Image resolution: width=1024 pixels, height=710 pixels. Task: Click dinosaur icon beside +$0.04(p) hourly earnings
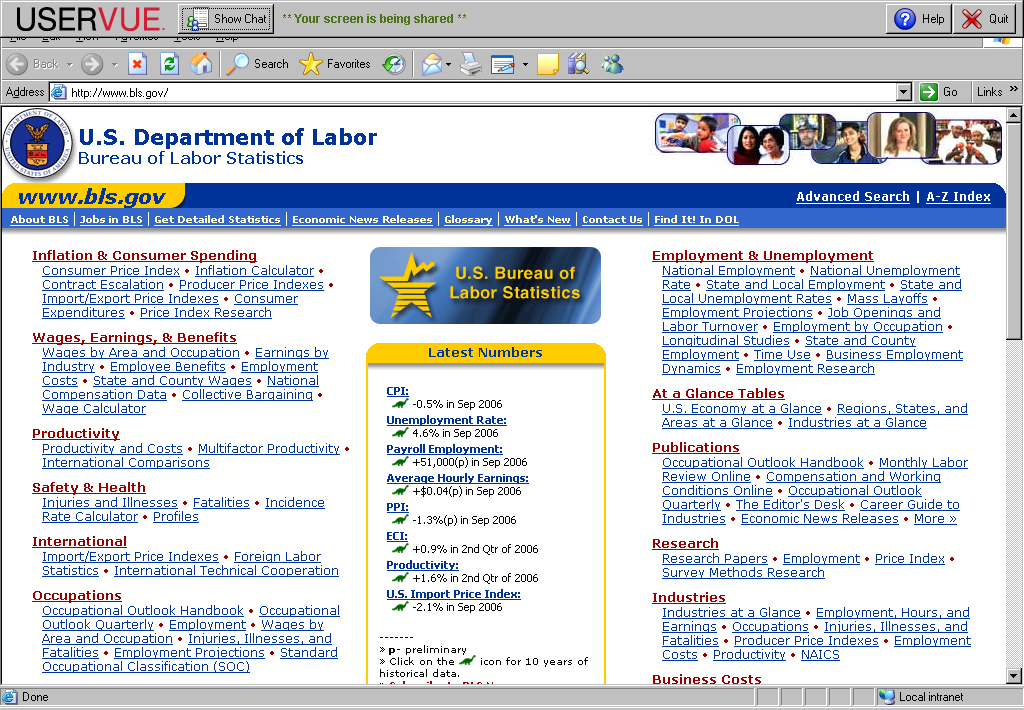click(400, 491)
